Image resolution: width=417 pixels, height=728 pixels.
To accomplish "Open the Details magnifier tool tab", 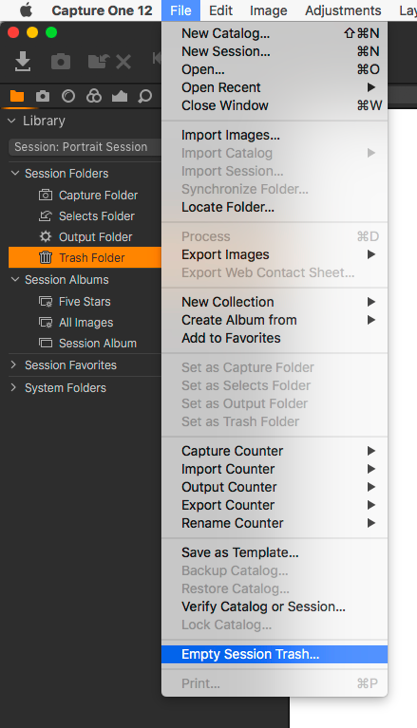I will click(145, 96).
